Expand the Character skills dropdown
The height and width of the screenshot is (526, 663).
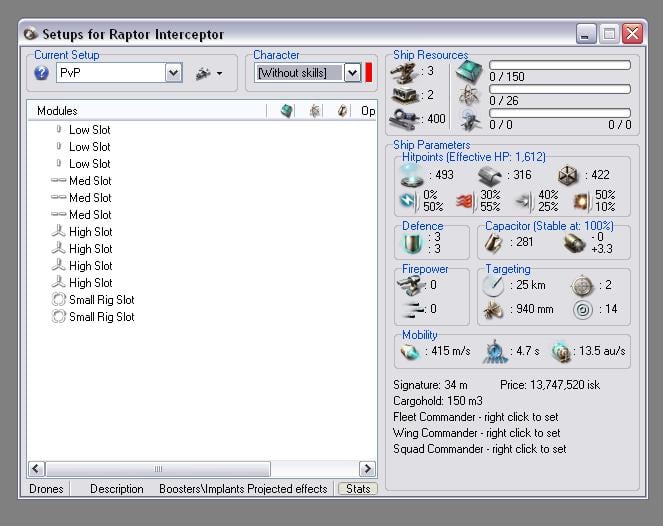(x=352, y=73)
